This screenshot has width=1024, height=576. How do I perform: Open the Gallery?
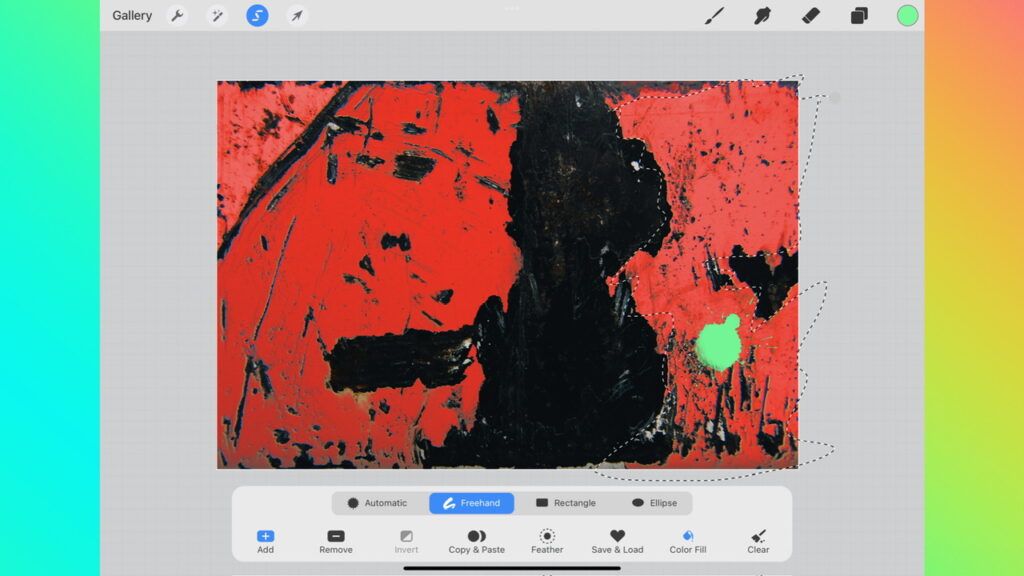tap(132, 15)
